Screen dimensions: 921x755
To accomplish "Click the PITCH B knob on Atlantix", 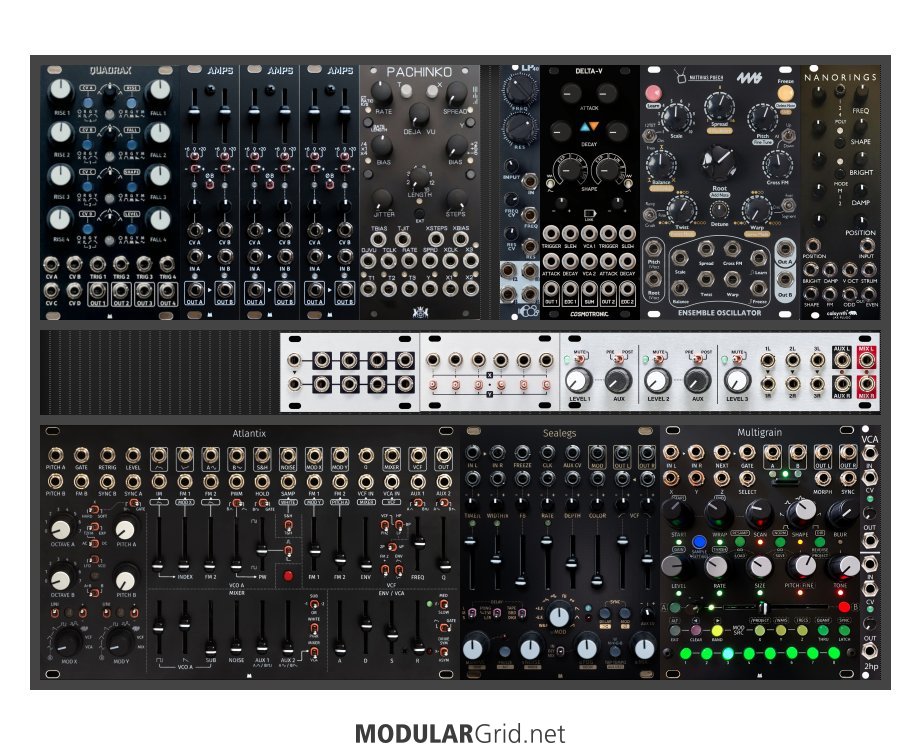I will (125, 580).
